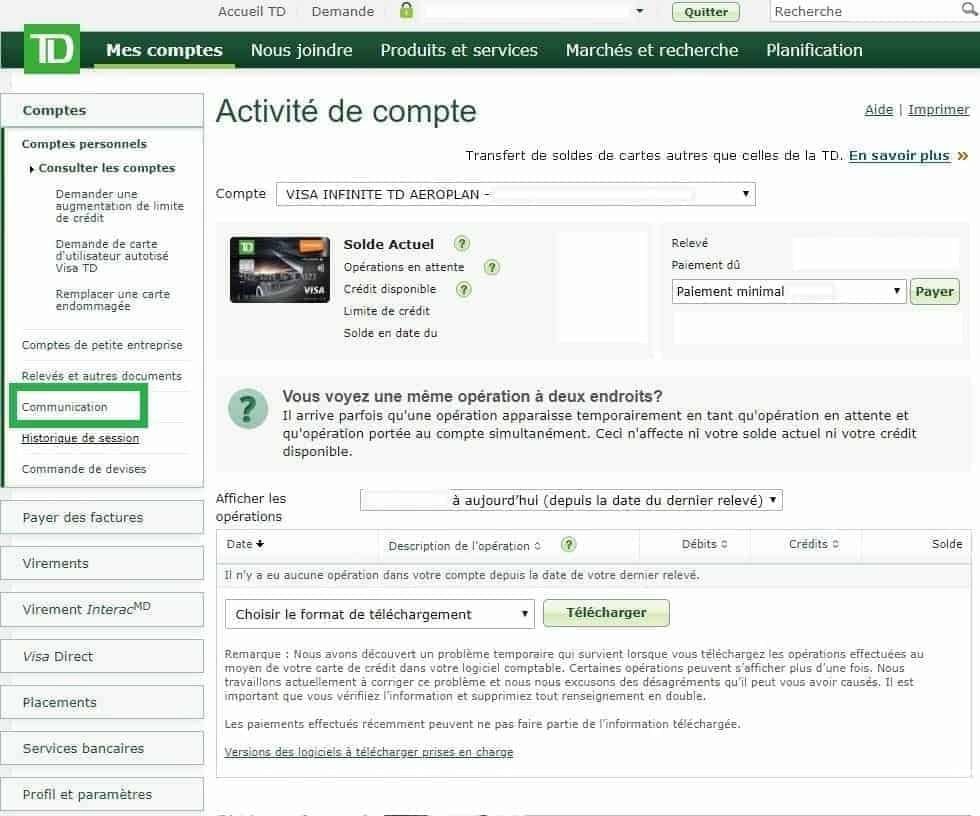The image size is (980, 816).
Task: Open Historique de session link
Action: (x=78, y=438)
